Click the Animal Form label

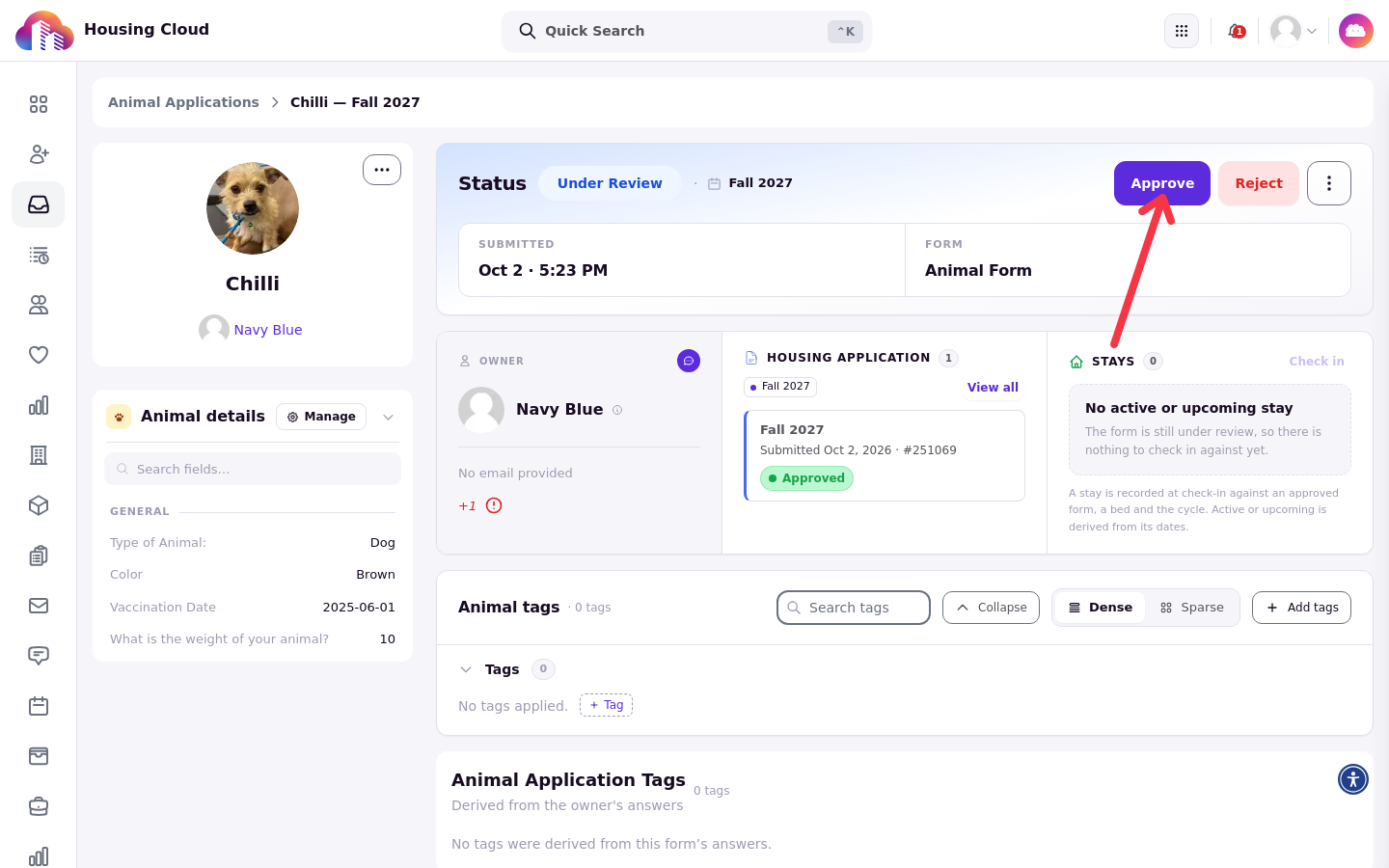coord(978,270)
